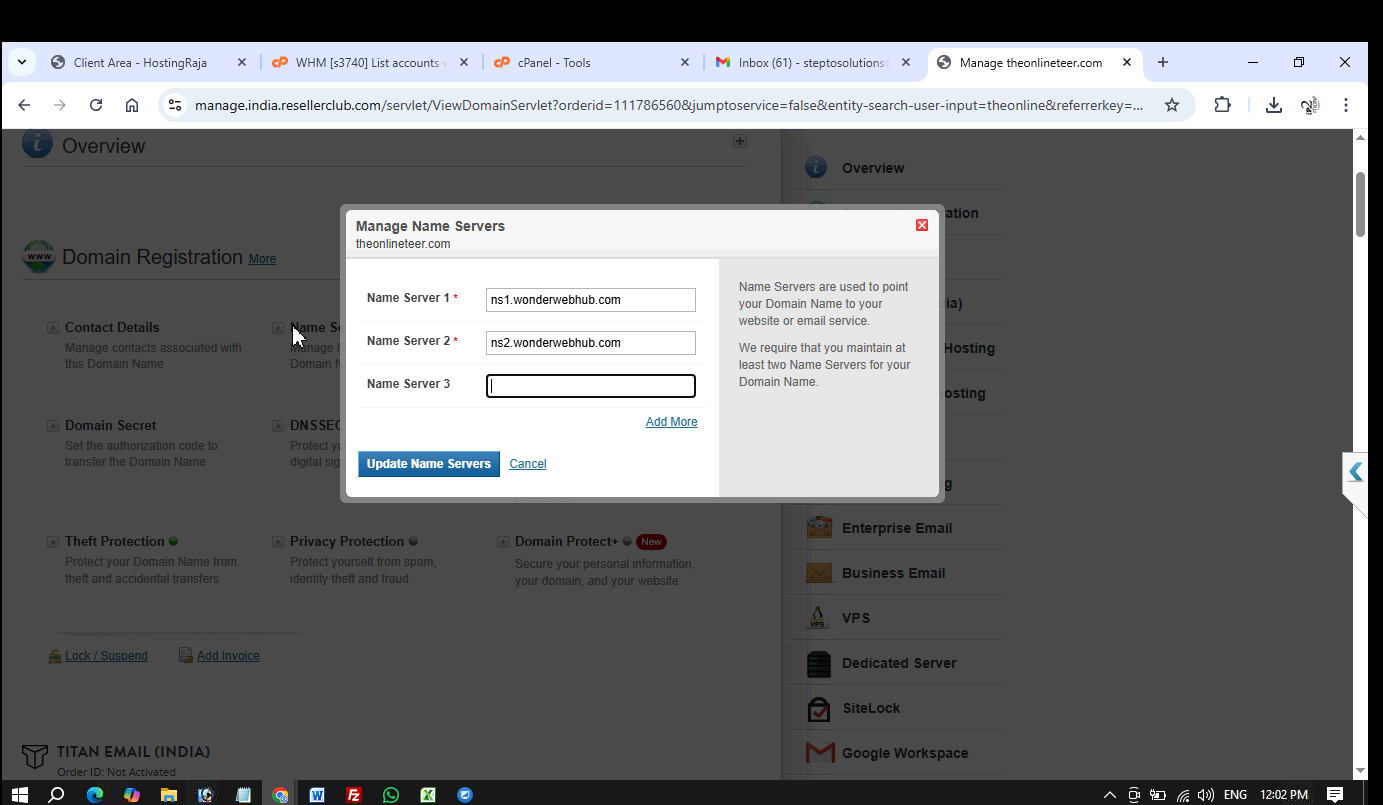The height and width of the screenshot is (805, 1383).
Task: Open the Chrome downloads icon
Action: 1273,105
